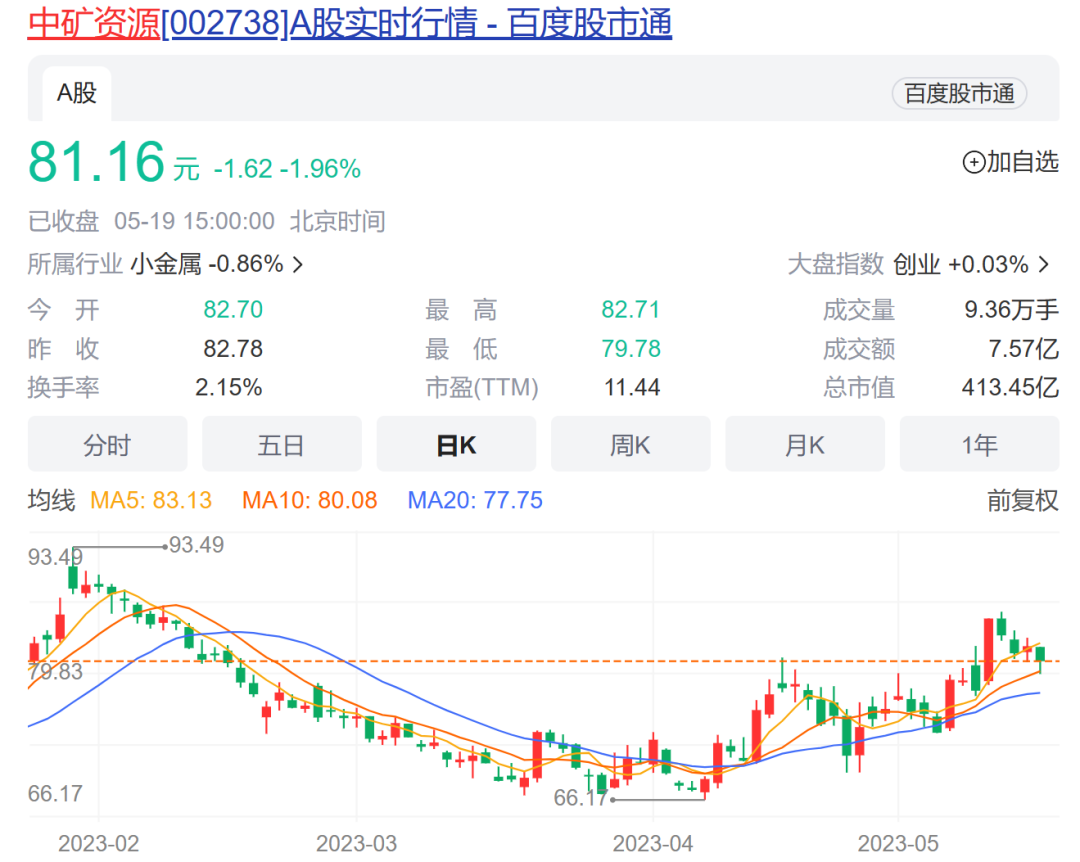1080x862 pixels.
Task: Switch to the 分时 chart tab
Action: click(107, 444)
